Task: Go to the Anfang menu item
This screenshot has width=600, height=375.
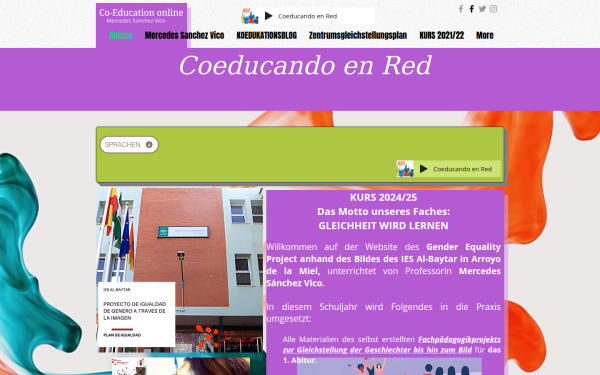Action: (121, 35)
